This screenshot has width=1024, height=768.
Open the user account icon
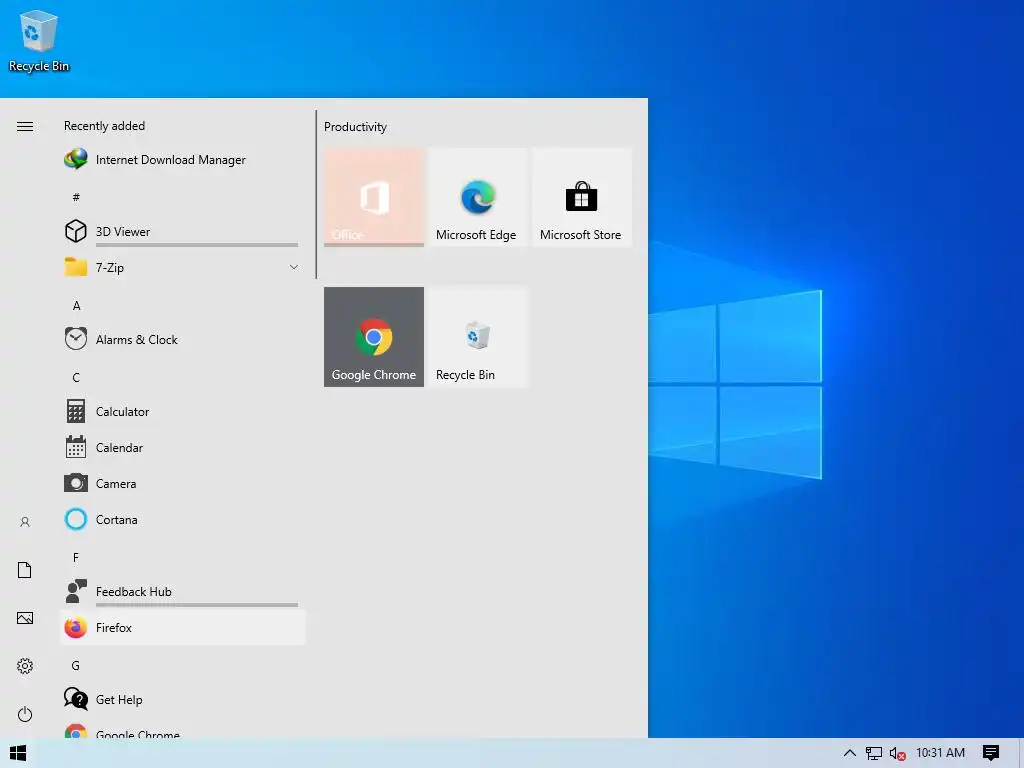25,522
